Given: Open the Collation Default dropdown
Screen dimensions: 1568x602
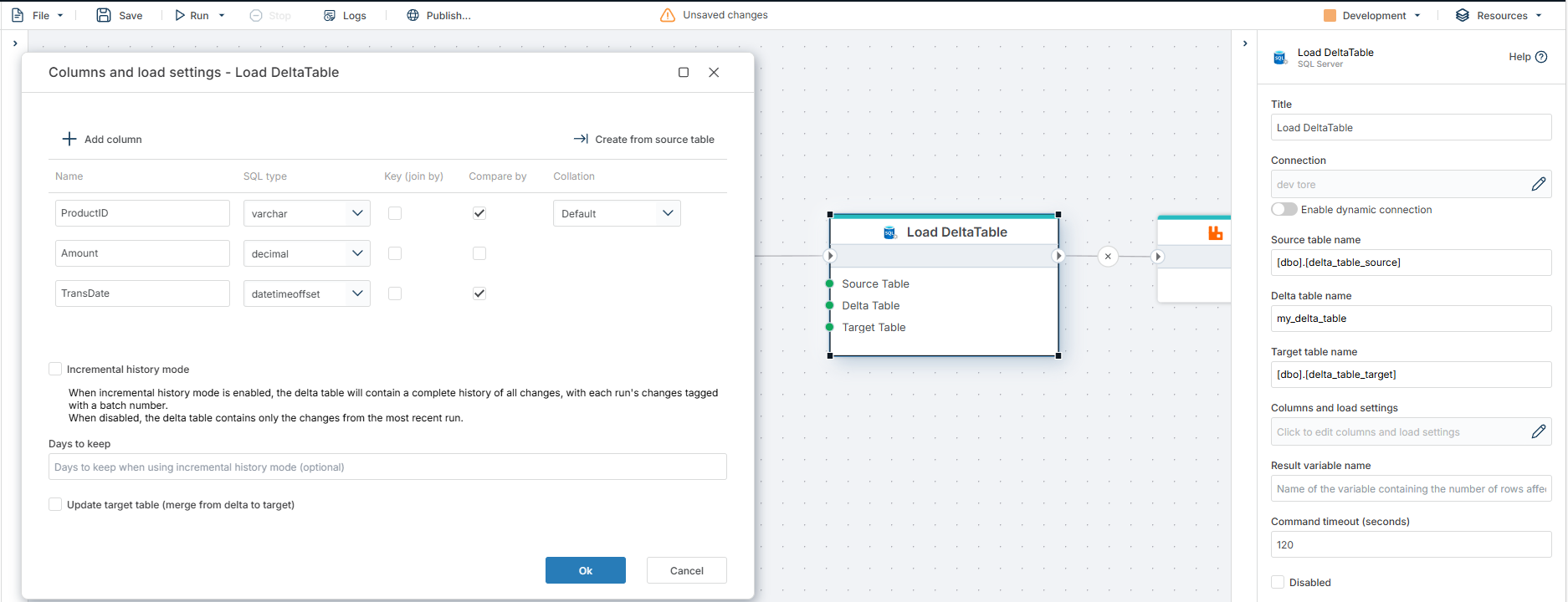Looking at the screenshot, I should point(617,213).
